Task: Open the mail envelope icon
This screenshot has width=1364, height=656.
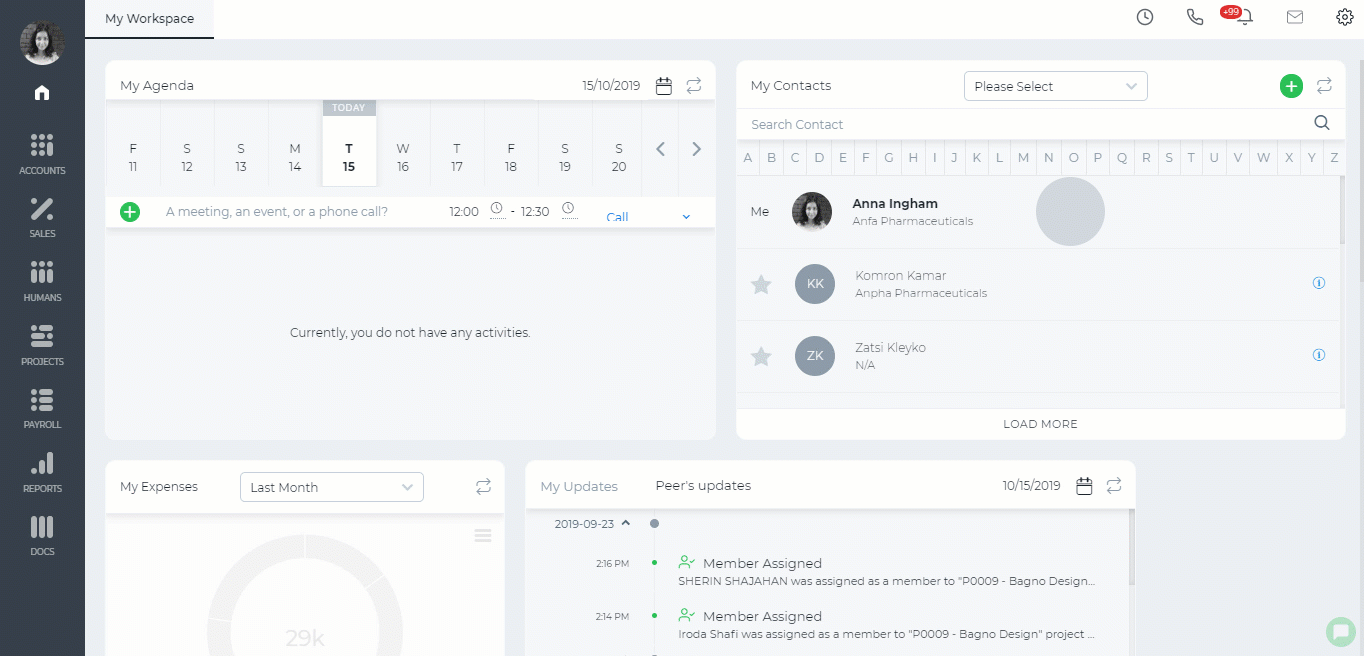Action: (1295, 17)
